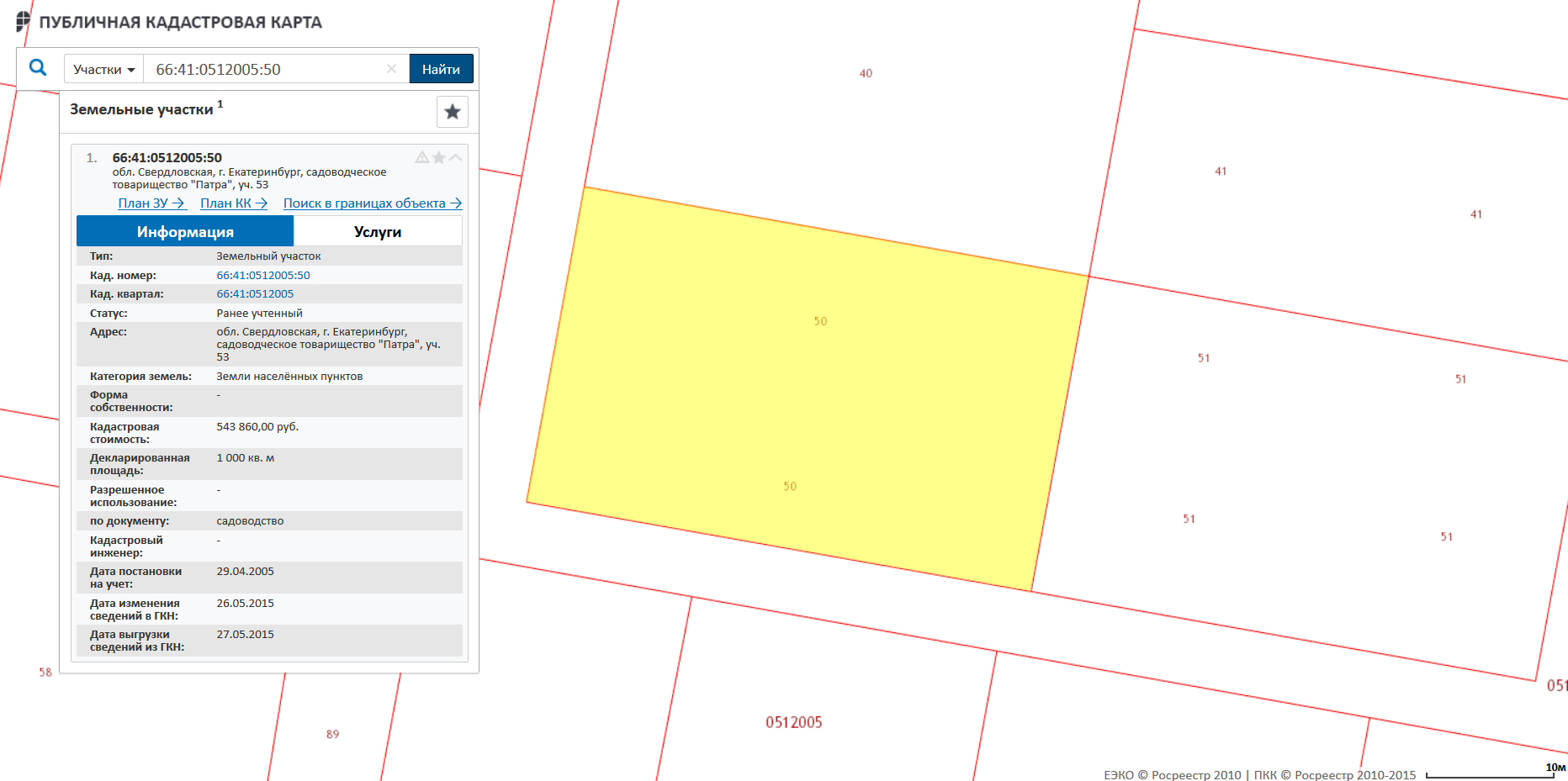Screen dimensions: 1568x781
Task: Click Поиск в границах объекта link
Action: [x=372, y=203]
